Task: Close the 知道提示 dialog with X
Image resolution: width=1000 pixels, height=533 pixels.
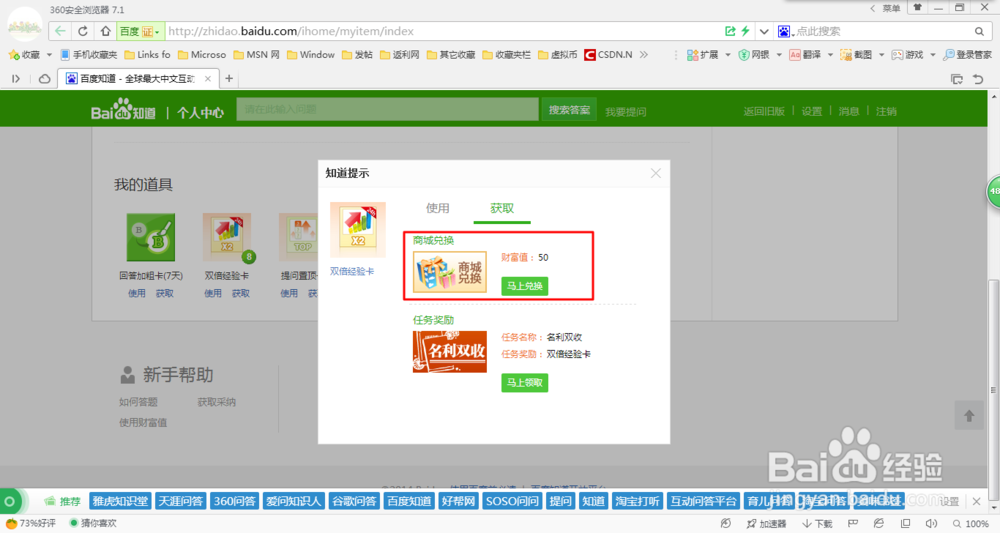Action: pyautogui.click(x=656, y=173)
